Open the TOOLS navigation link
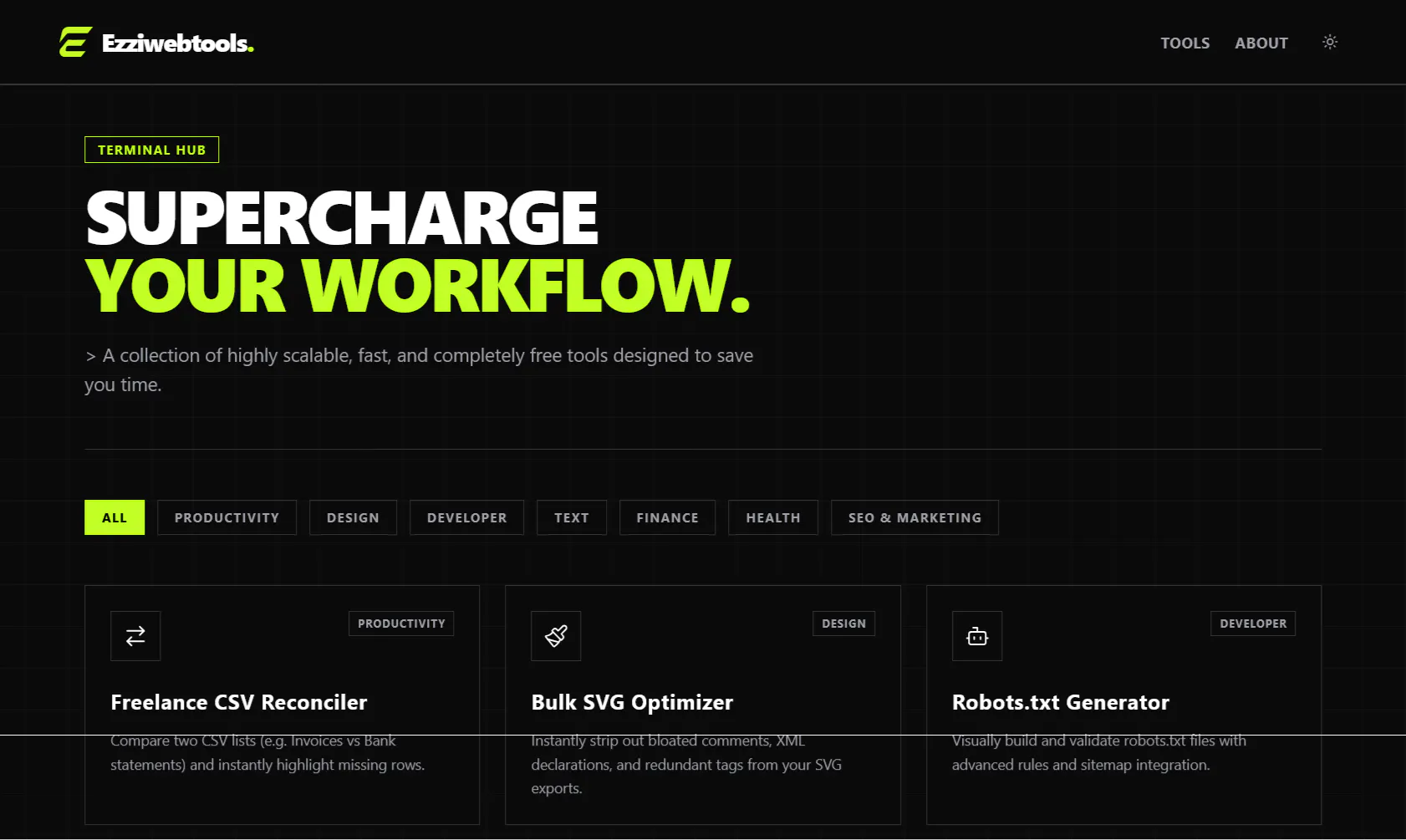1406x840 pixels. click(x=1185, y=43)
